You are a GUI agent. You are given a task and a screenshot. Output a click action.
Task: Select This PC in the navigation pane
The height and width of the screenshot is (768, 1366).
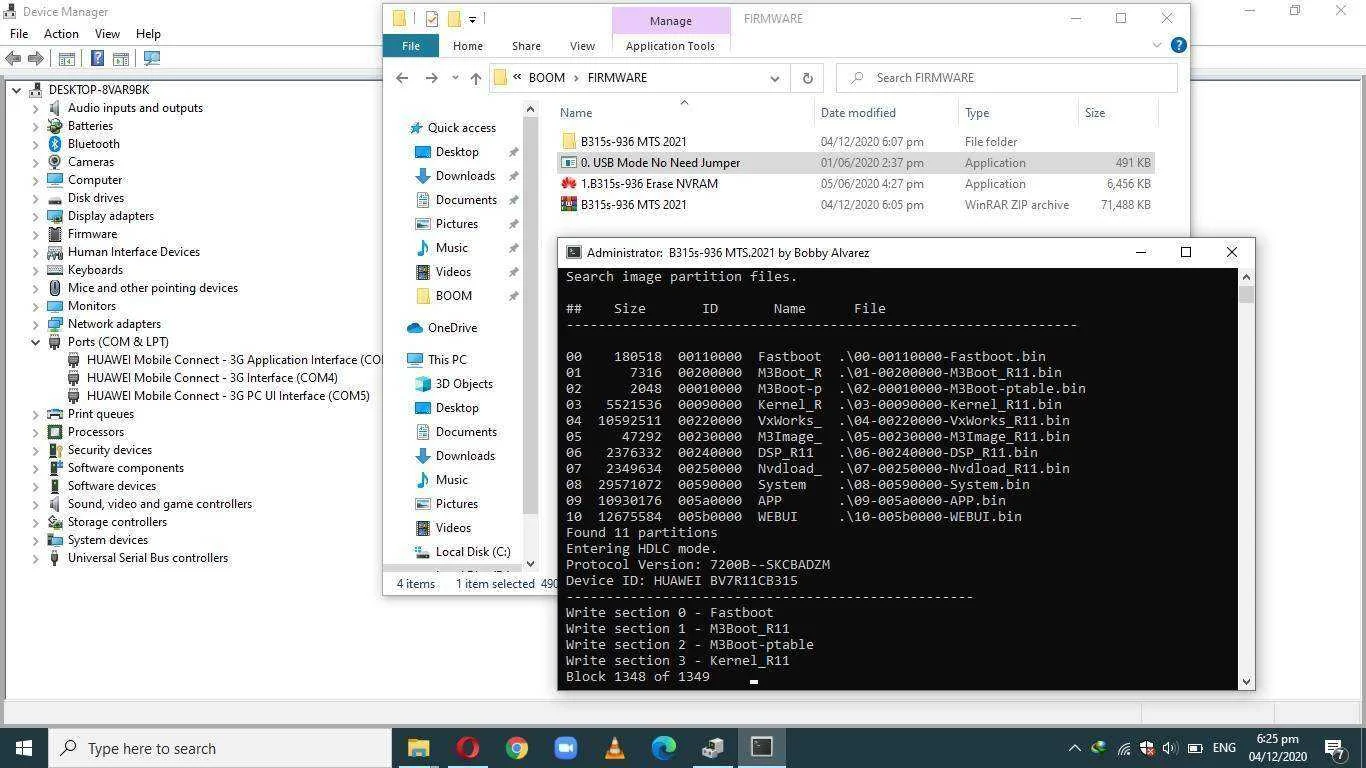(x=446, y=360)
